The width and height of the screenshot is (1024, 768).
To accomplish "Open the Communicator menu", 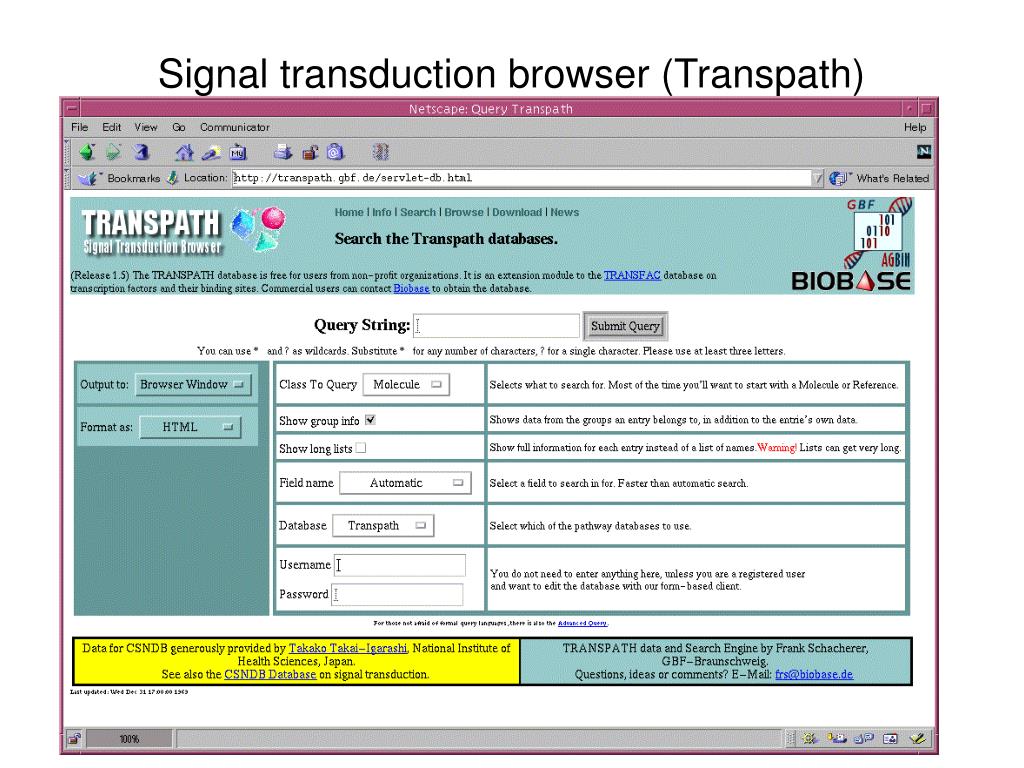I will tap(234, 127).
